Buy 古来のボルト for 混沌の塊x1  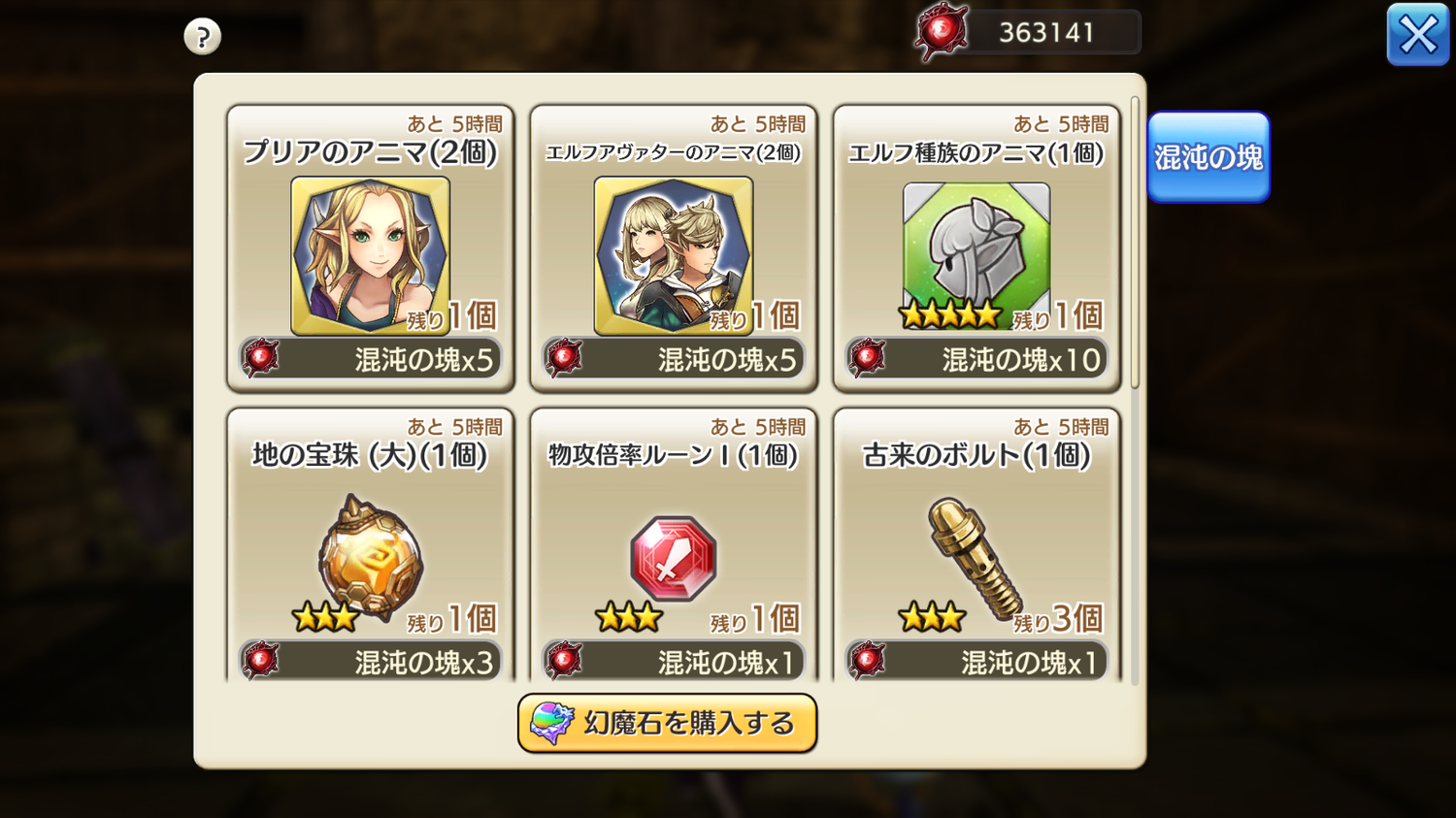(x=976, y=662)
